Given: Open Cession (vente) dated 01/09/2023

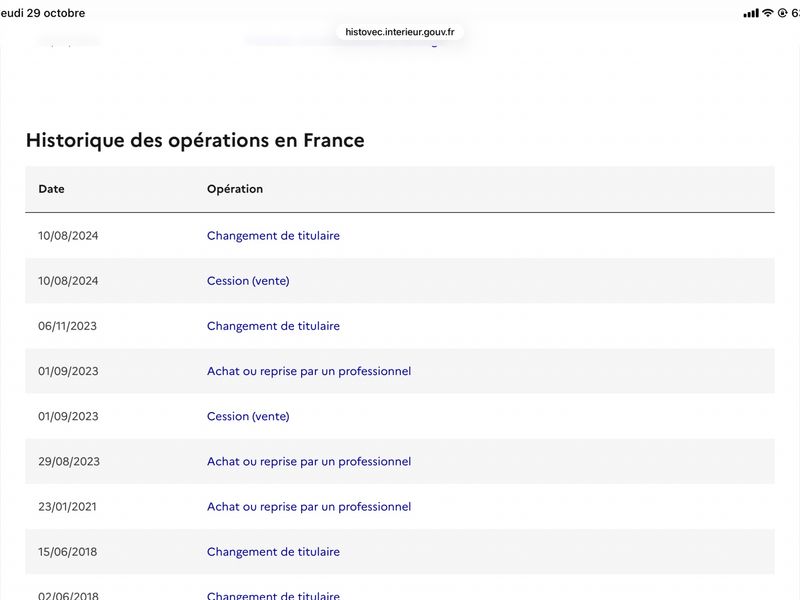Looking at the screenshot, I should click(x=248, y=416).
